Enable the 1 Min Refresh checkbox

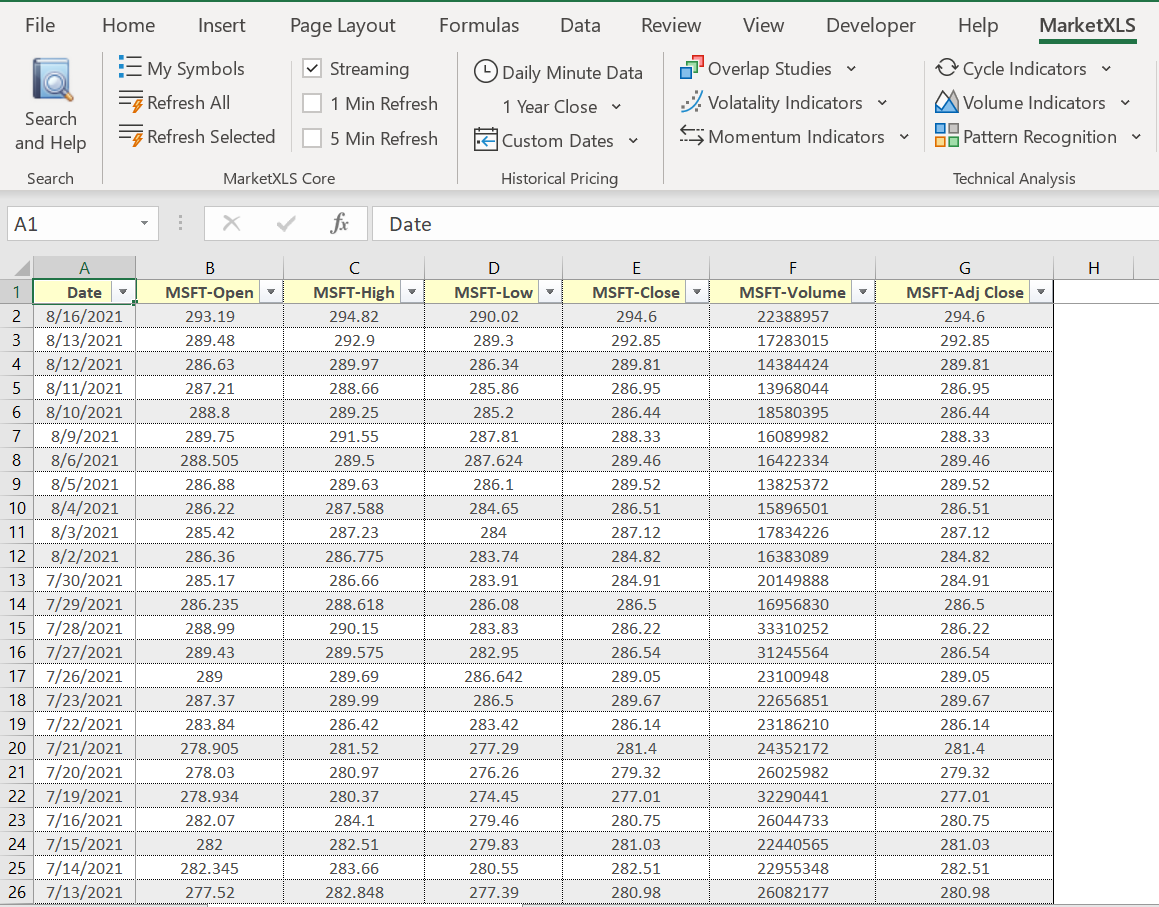point(312,103)
